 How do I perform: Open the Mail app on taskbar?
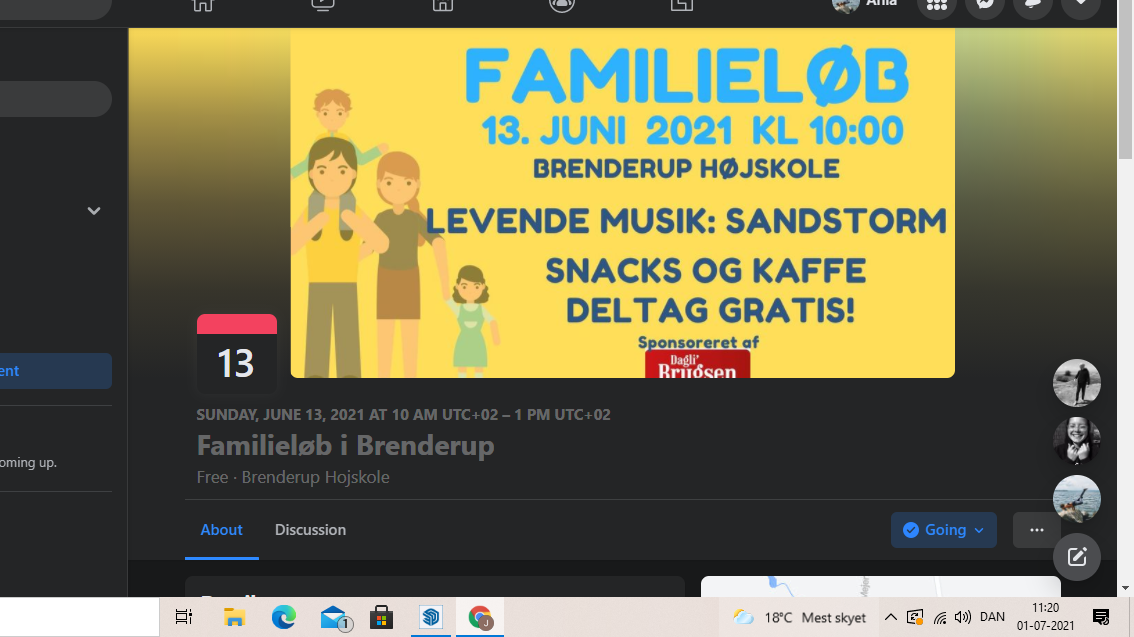[x=334, y=617]
